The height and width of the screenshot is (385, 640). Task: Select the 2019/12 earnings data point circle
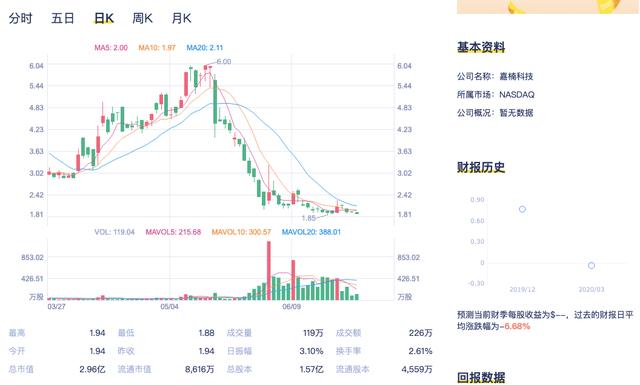click(x=522, y=209)
